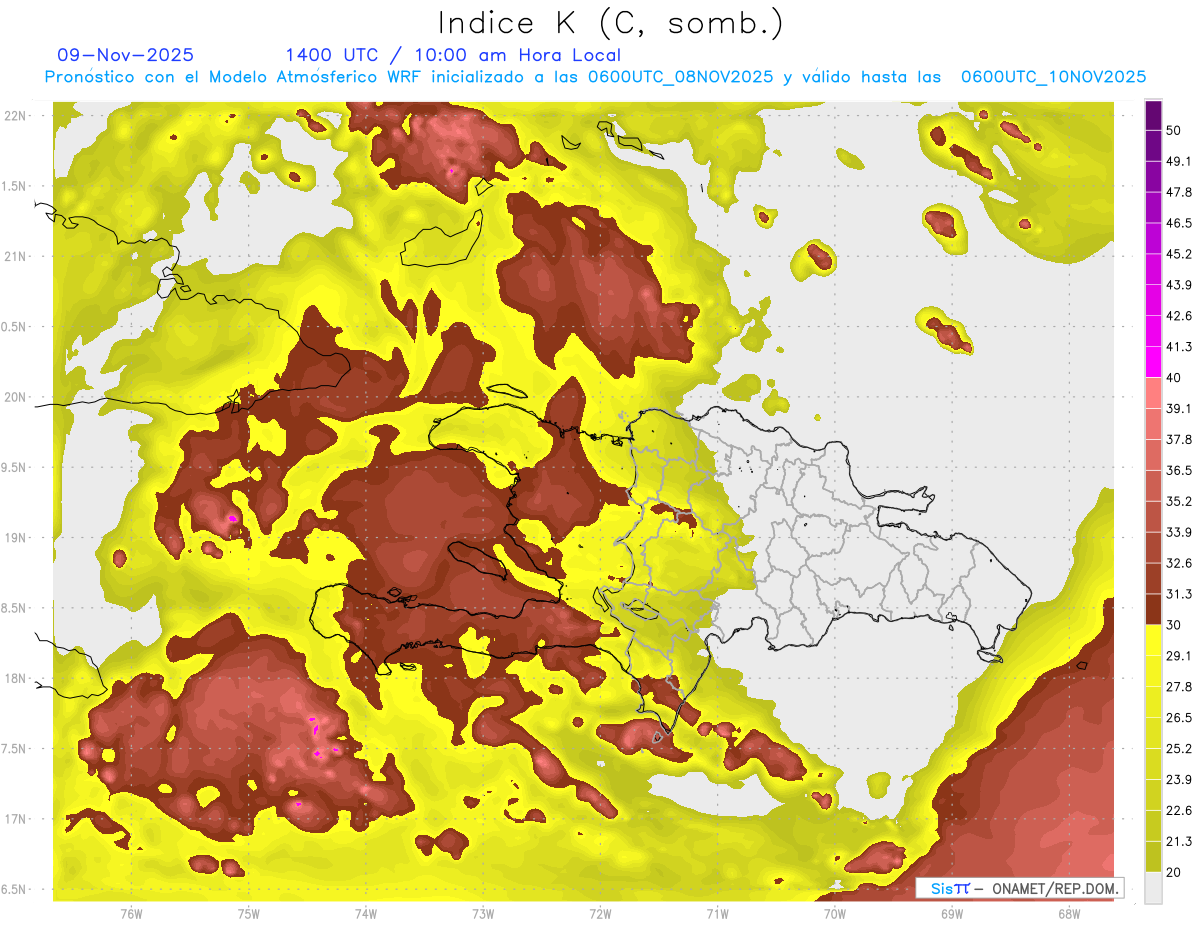Viewport: 1200px width, 927px height.
Task: Click the legend value "41.3"
Action: (1179, 347)
